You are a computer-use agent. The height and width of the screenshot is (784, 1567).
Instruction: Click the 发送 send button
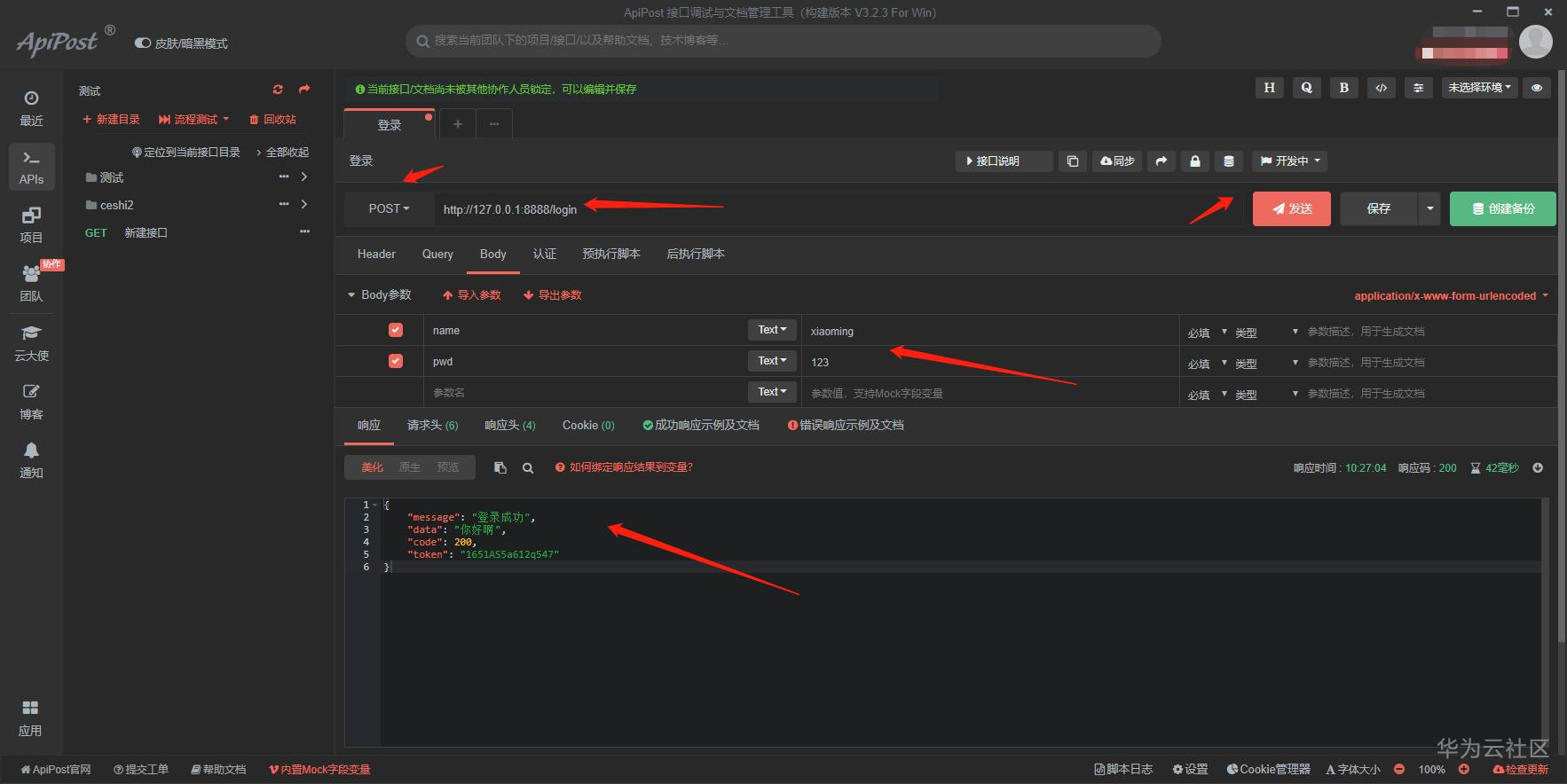pos(1292,208)
